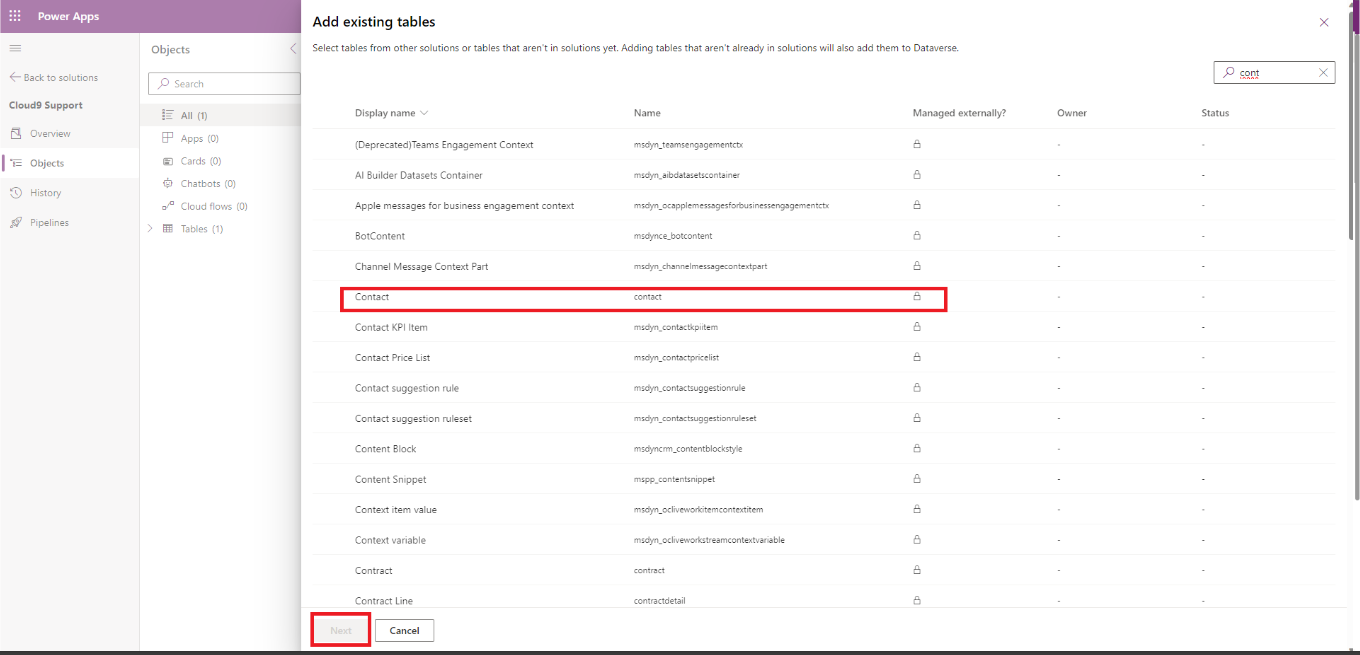Select the Contact suggestion rule table
This screenshot has width=1360, height=655.
click(x=823, y=388)
